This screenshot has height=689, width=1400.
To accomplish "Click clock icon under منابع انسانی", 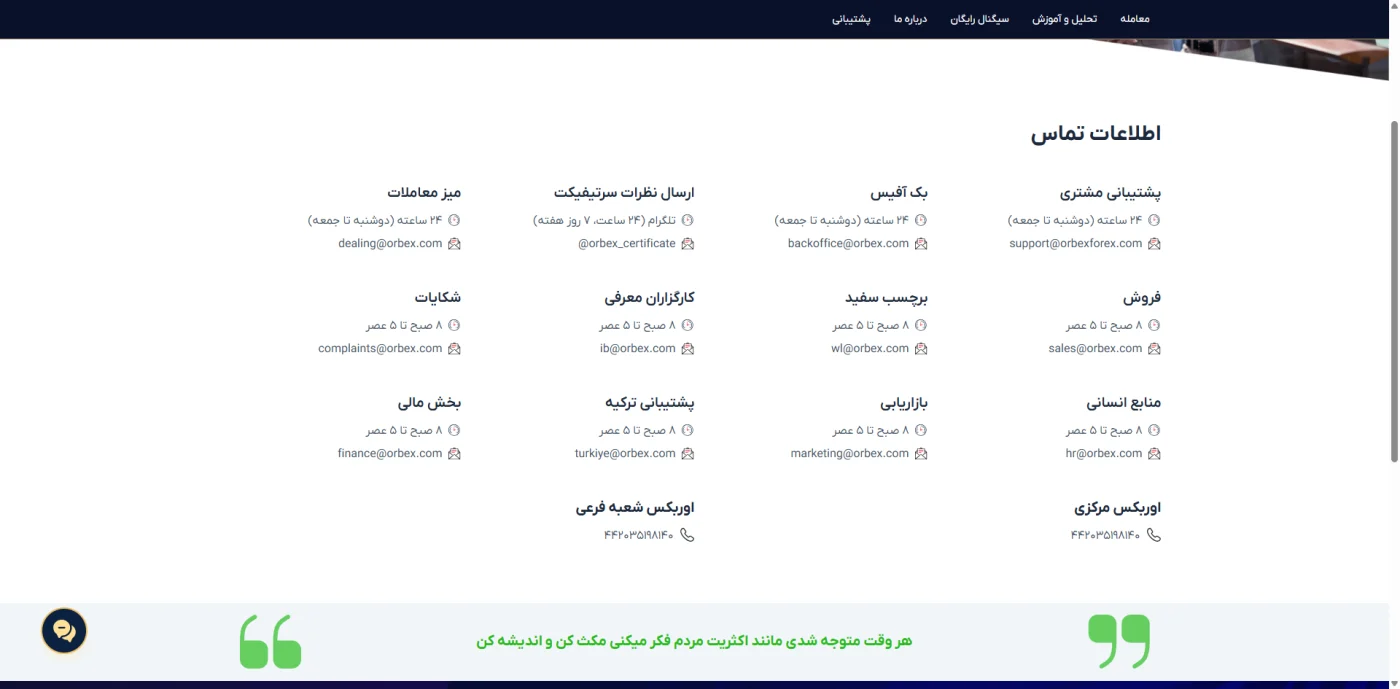I will click(x=1154, y=430).
